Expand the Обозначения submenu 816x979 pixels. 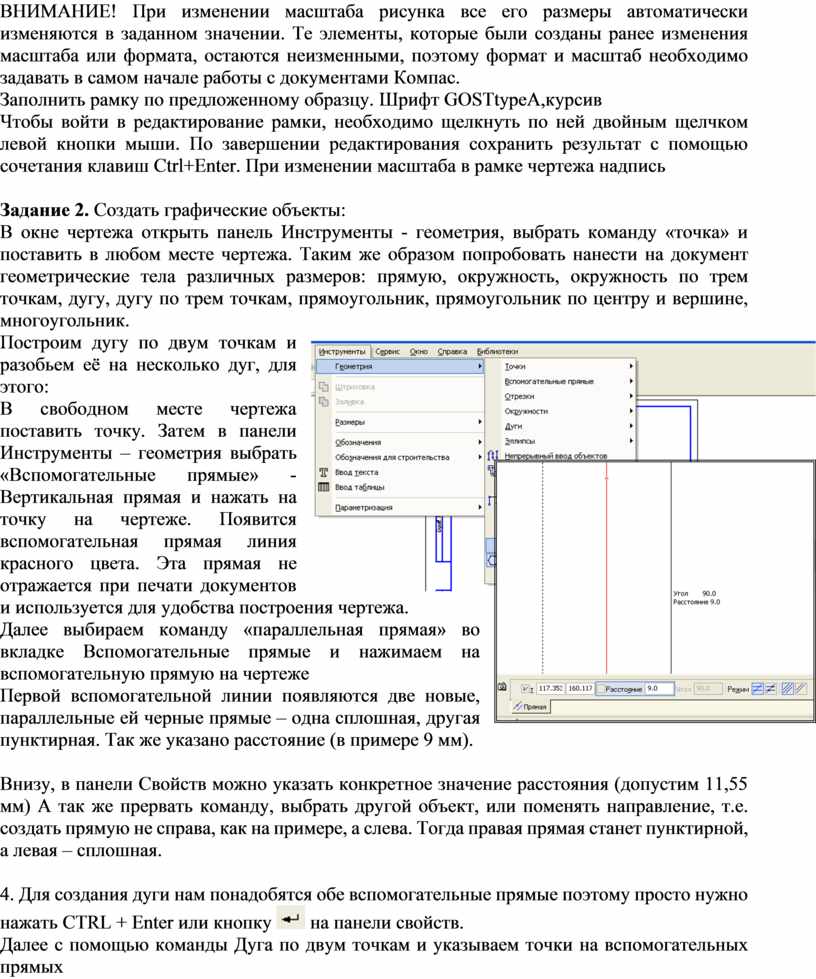coord(400,442)
